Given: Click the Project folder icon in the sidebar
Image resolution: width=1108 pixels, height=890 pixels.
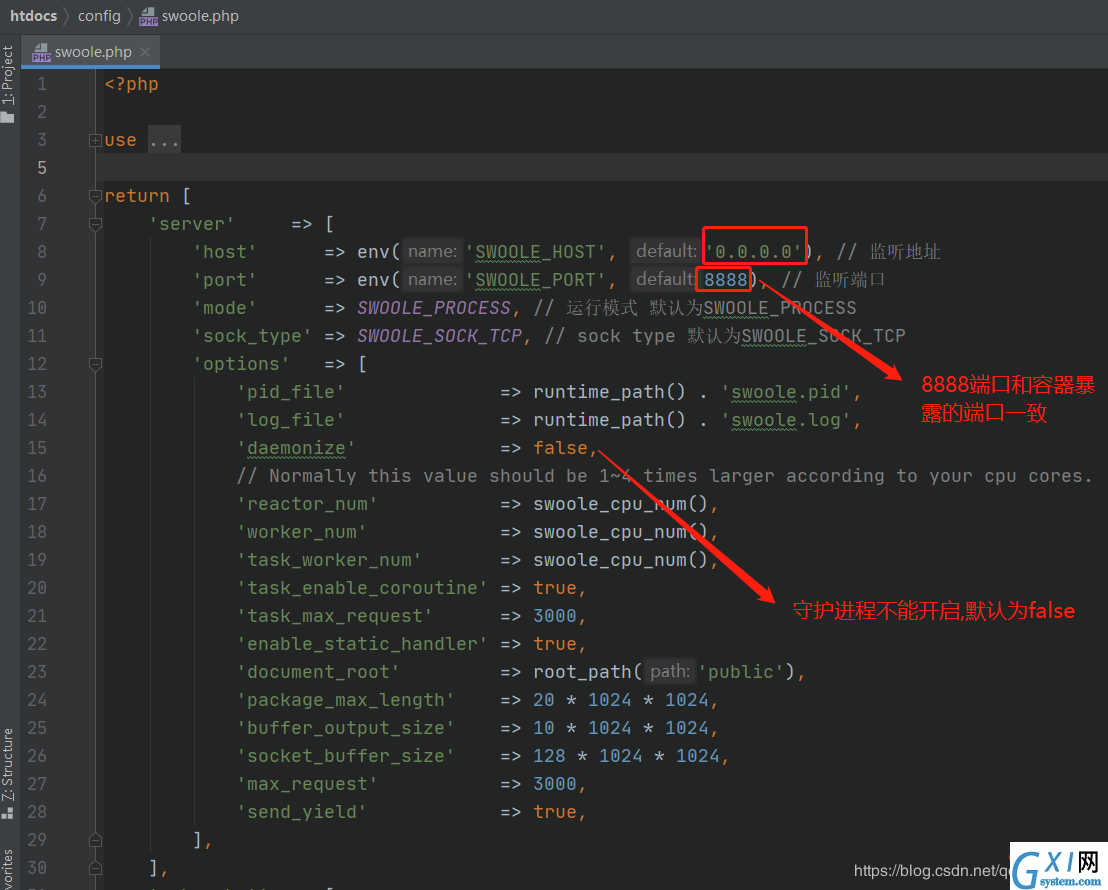Looking at the screenshot, I should tap(8, 117).
